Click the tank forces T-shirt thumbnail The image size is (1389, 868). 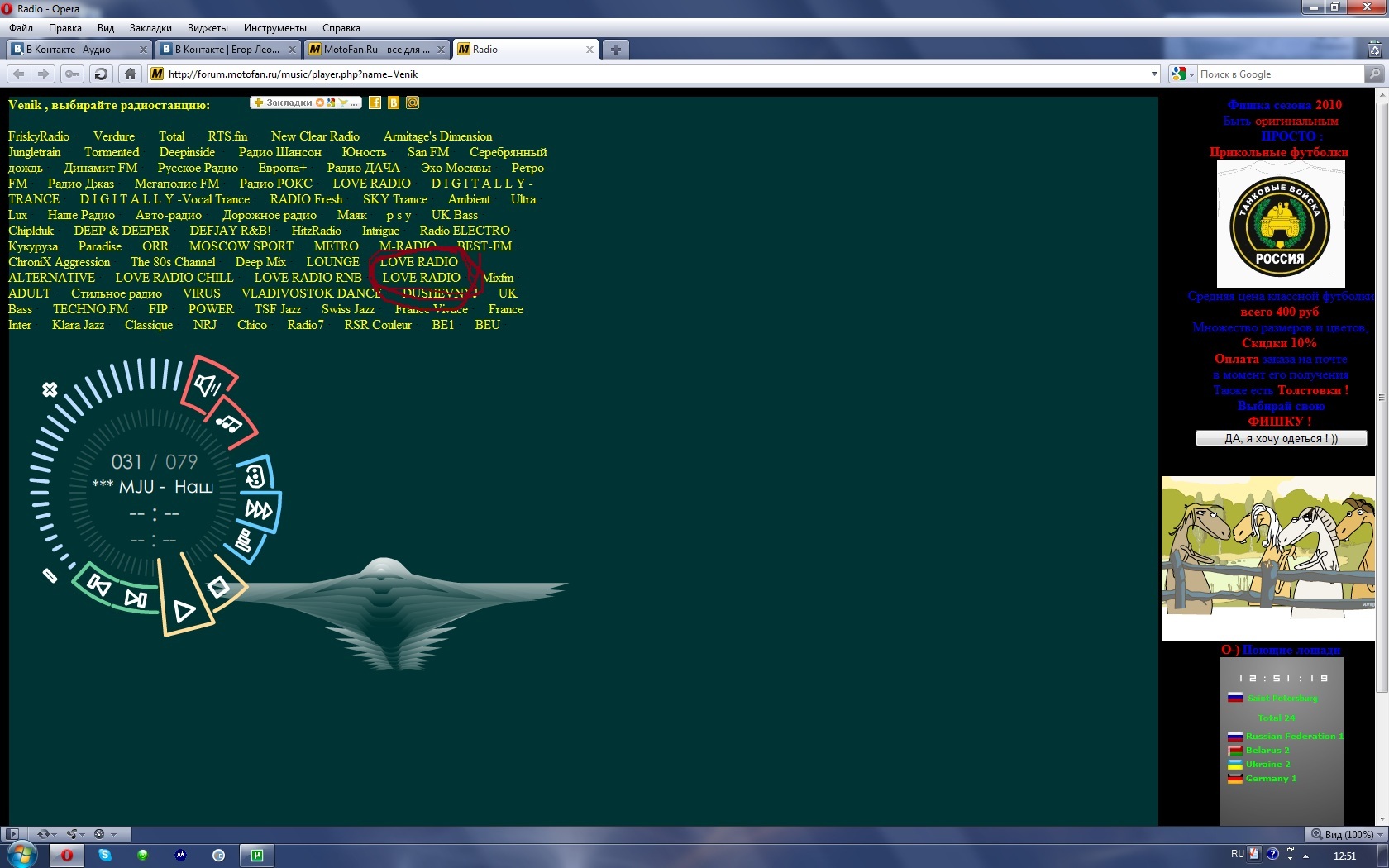pos(1281,224)
